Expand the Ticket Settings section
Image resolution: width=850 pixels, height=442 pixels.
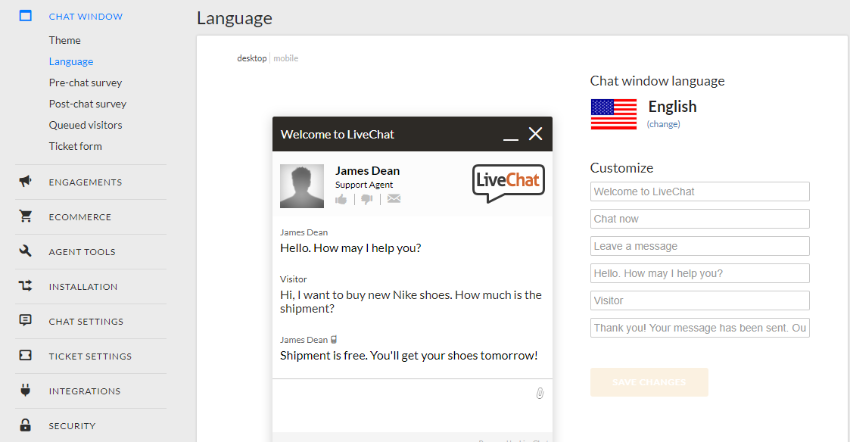(90, 356)
